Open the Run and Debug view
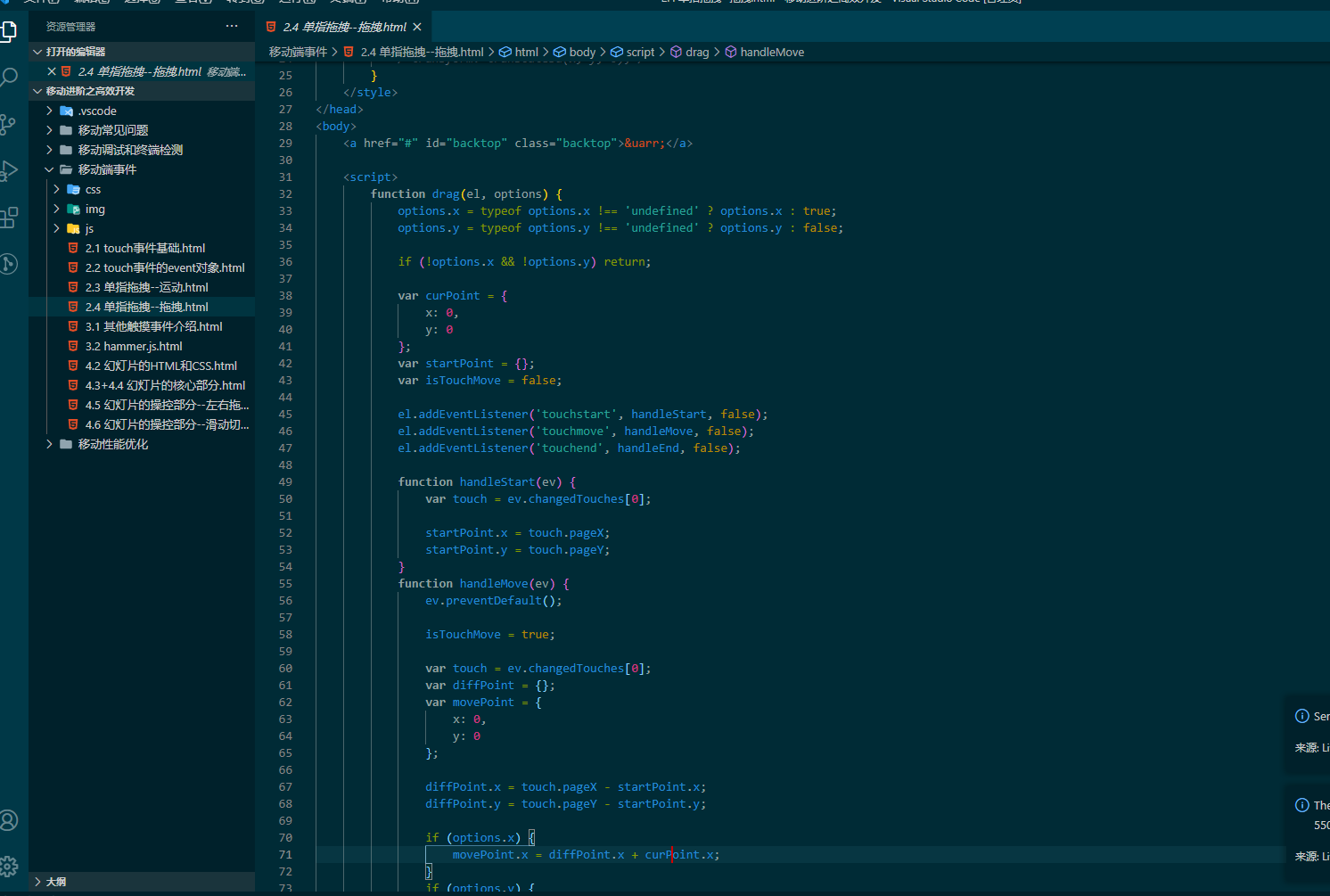The height and width of the screenshot is (896, 1330). [x=8, y=170]
